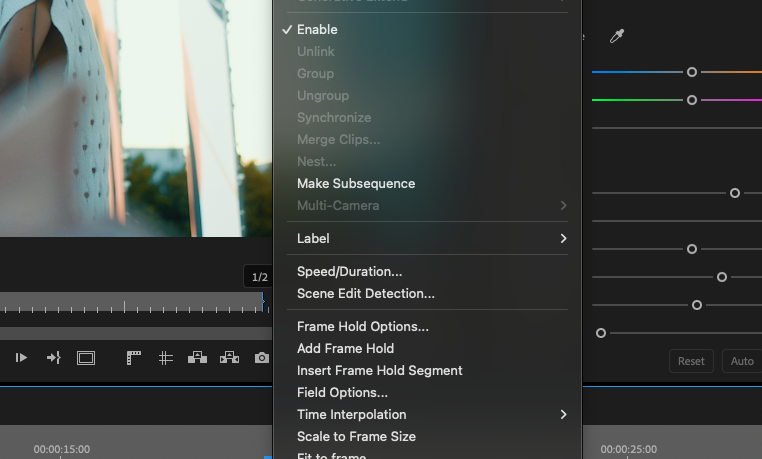This screenshot has width=762, height=459.
Task: Toggle Safe Margins overlay button
Action: (86, 358)
